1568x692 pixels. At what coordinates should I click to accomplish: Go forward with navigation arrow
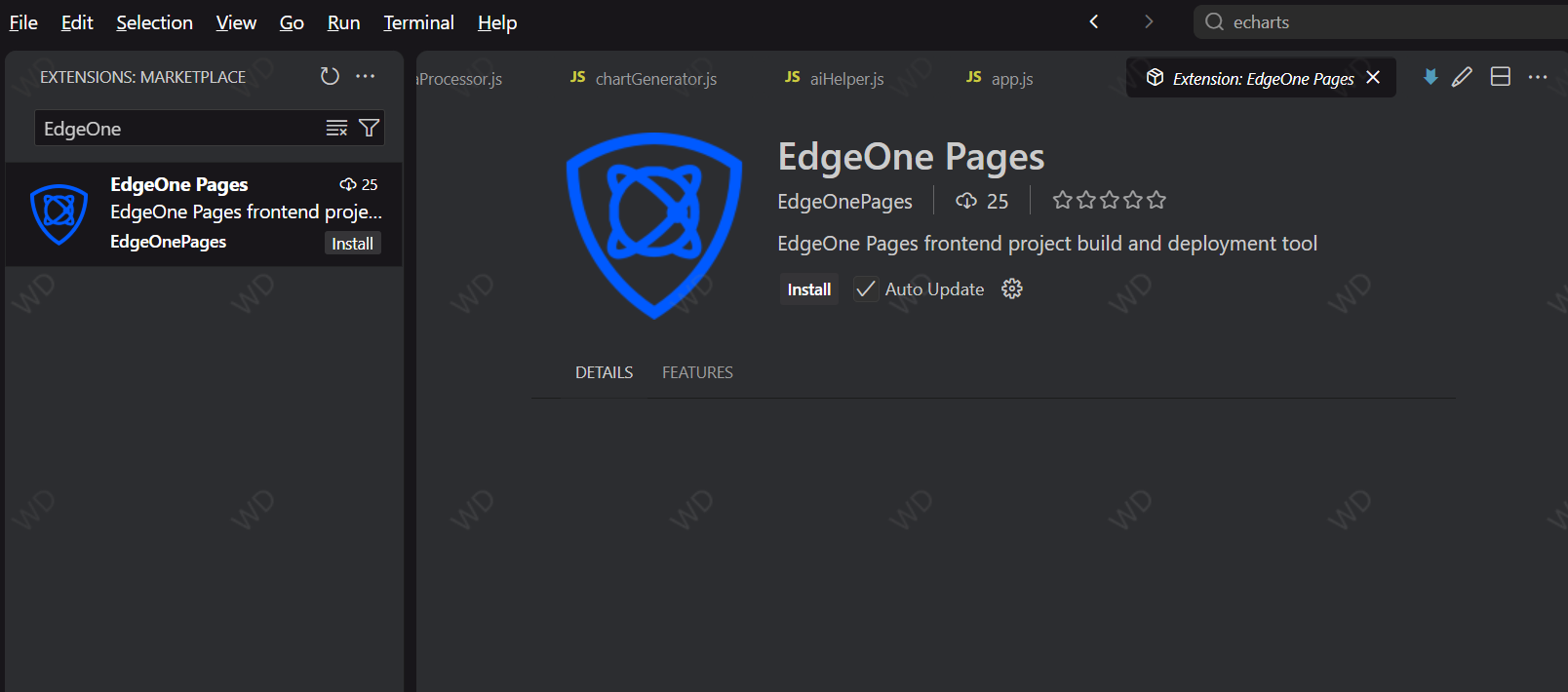[1149, 21]
